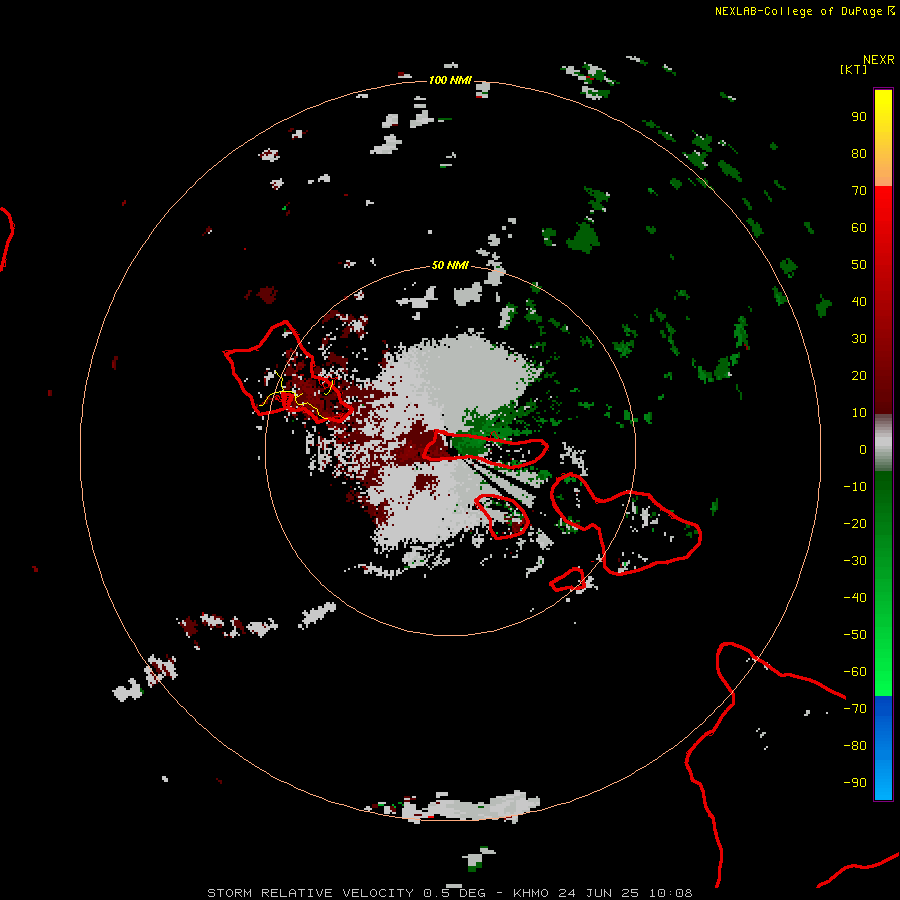Click the "80" value on the velocity scale
Image resolution: width=900 pixels, height=900 pixels.
(859, 154)
